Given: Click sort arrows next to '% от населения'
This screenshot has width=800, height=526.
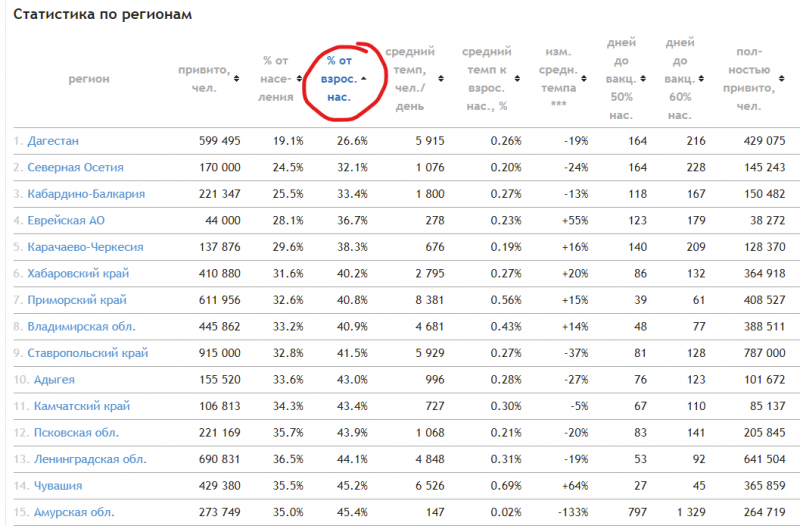Looking at the screenshot, I should pyautogui.click(x=299, y=79).
